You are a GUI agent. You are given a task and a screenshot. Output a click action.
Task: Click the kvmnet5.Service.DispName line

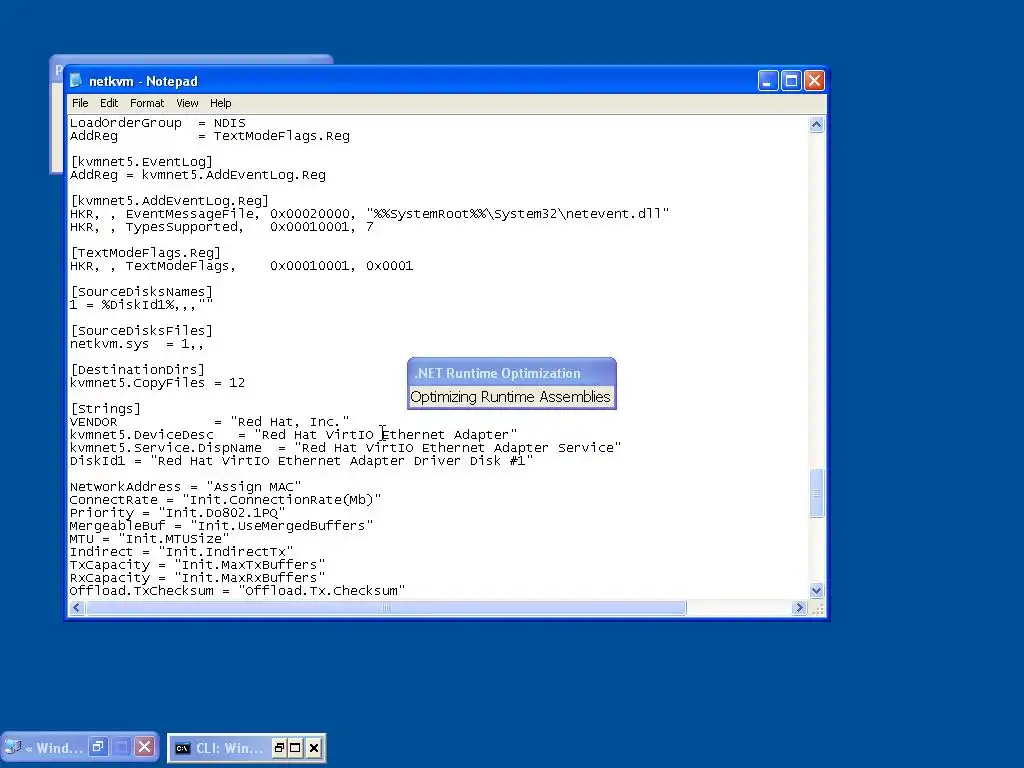click(345, 448)
